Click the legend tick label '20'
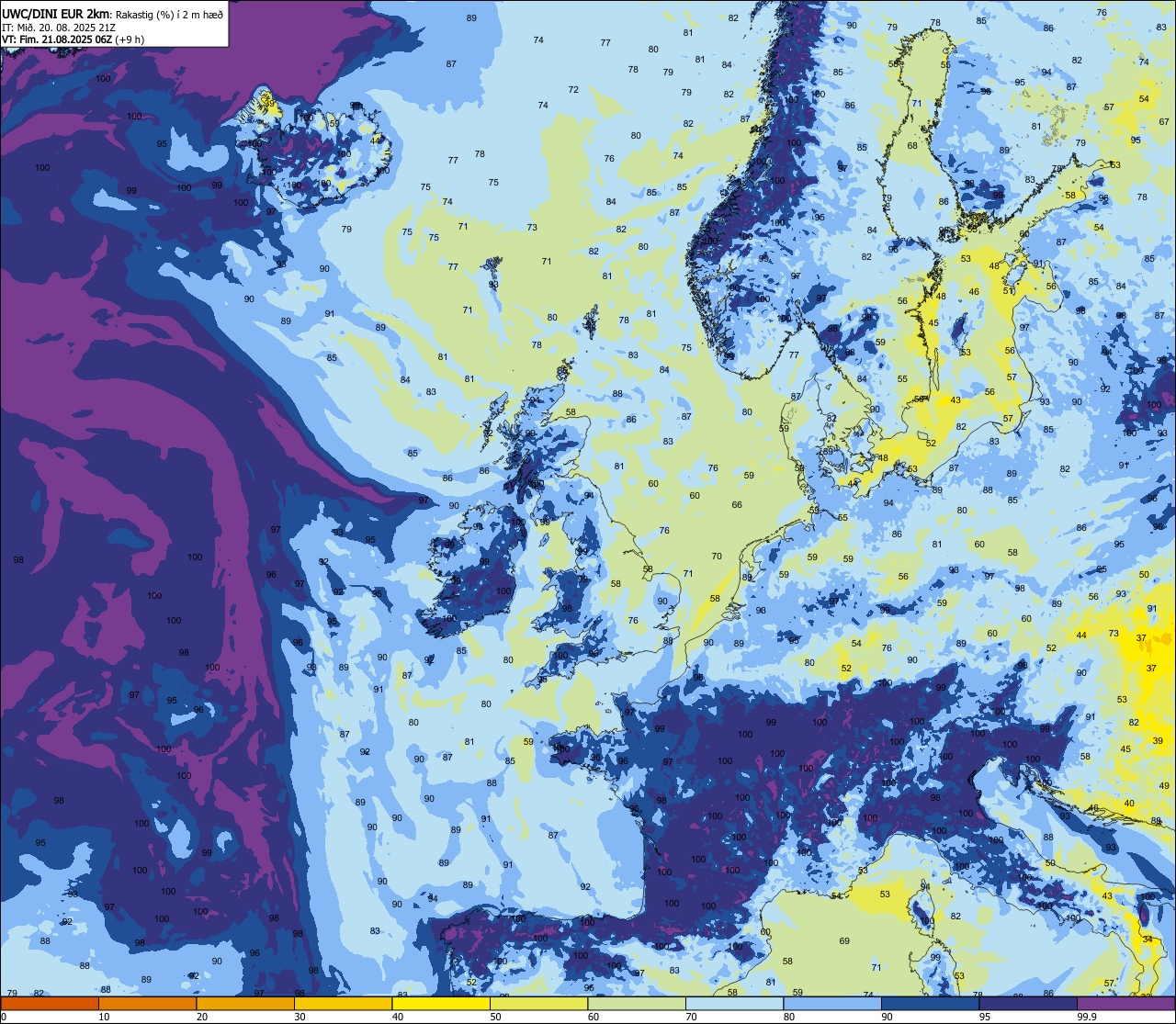This screenshot has width=1176, height=1024. tap(202, 1017)
